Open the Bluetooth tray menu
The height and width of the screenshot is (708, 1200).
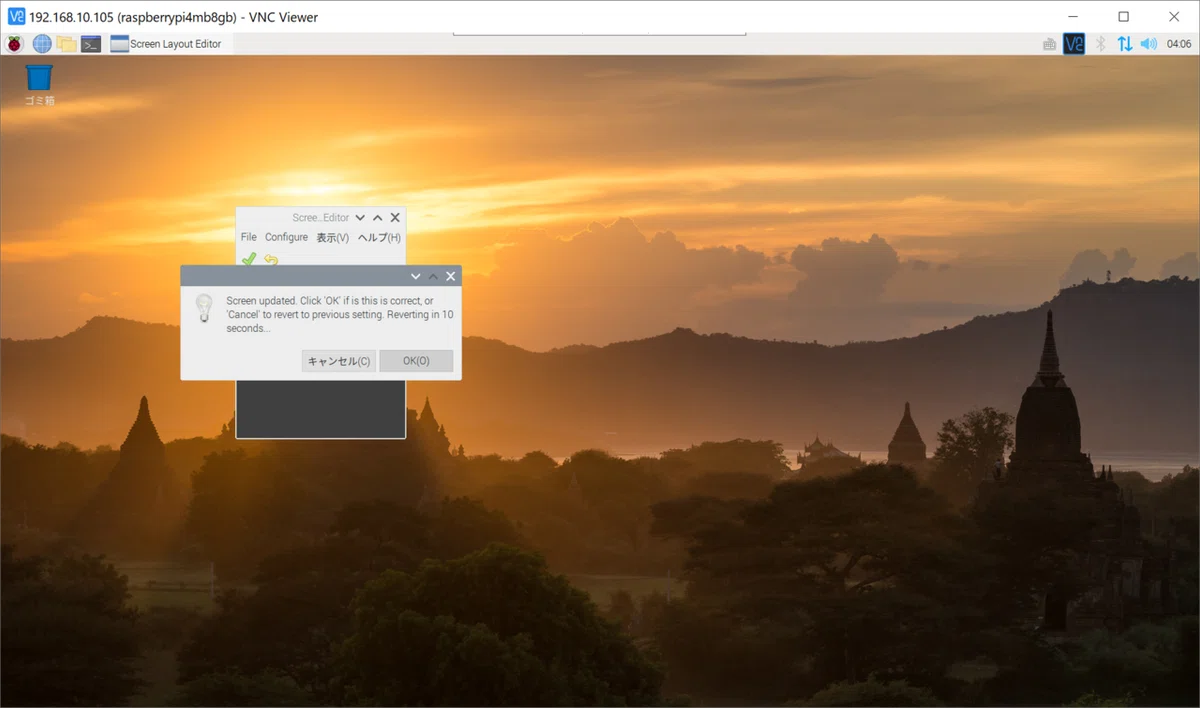[x=1100, y=44]
